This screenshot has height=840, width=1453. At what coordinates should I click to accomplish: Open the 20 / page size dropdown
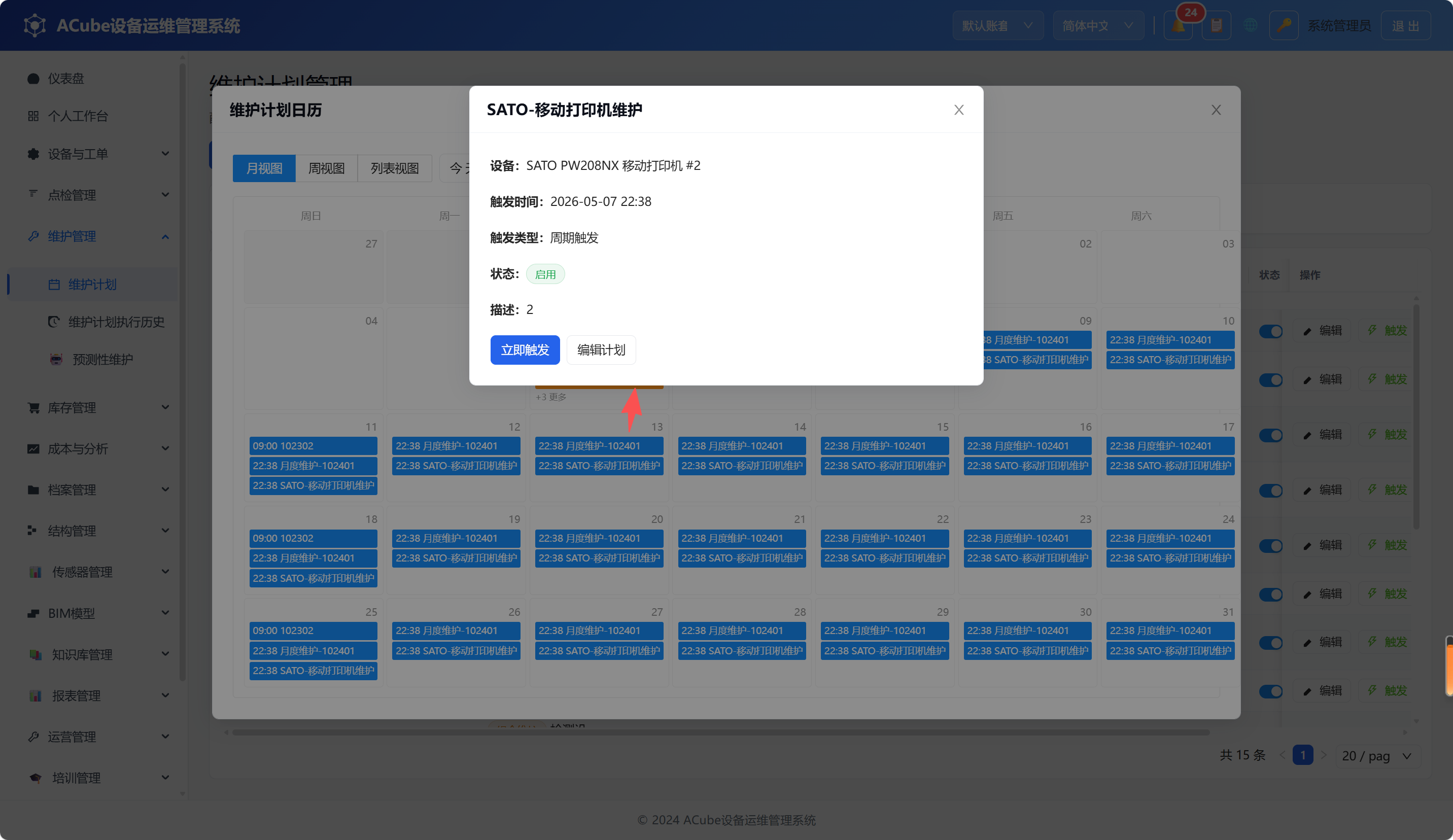(1377, 756)
